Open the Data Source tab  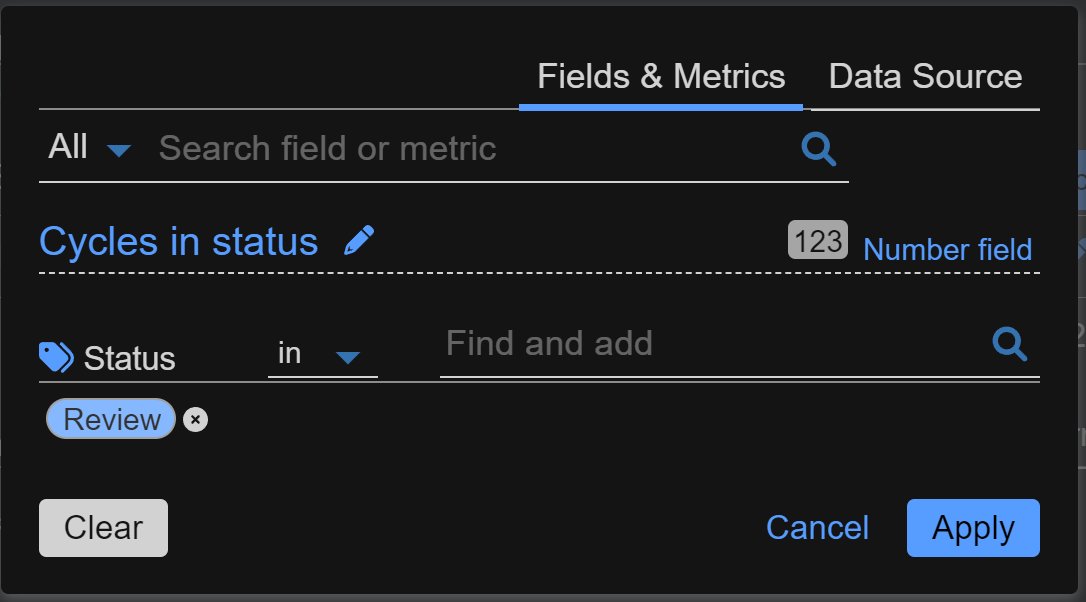pyautogui.click(x=925, y=77)
